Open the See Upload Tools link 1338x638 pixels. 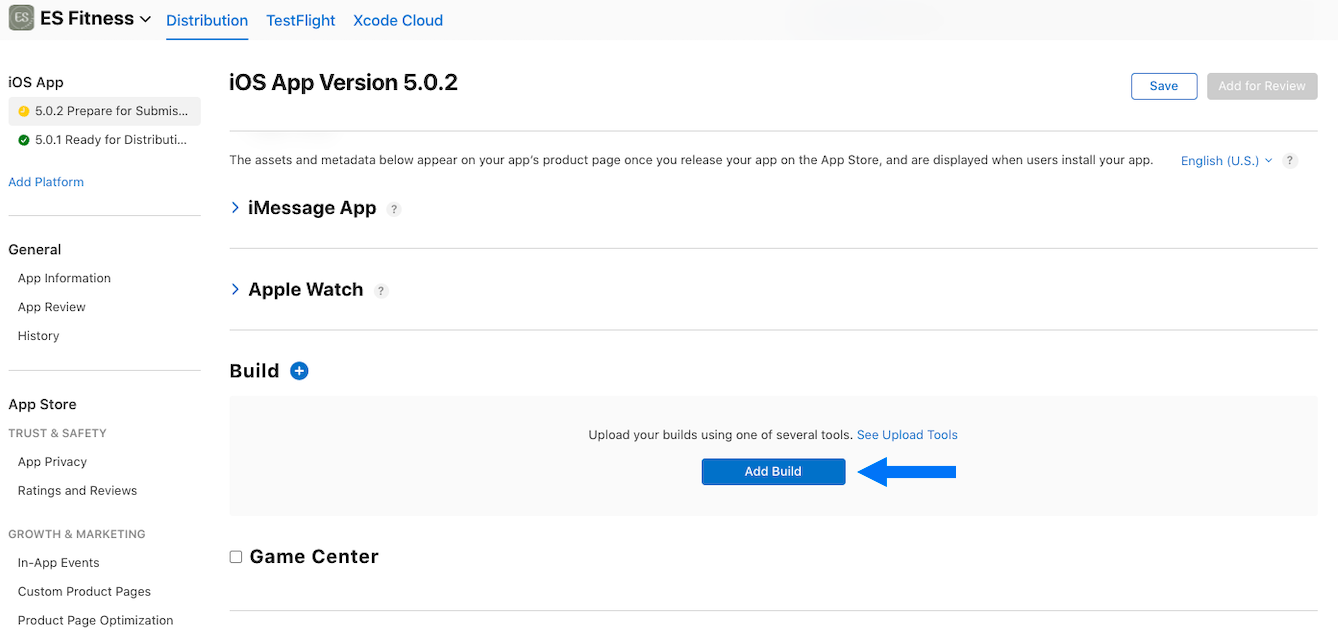pyautogui.click(x=907, y=435)
